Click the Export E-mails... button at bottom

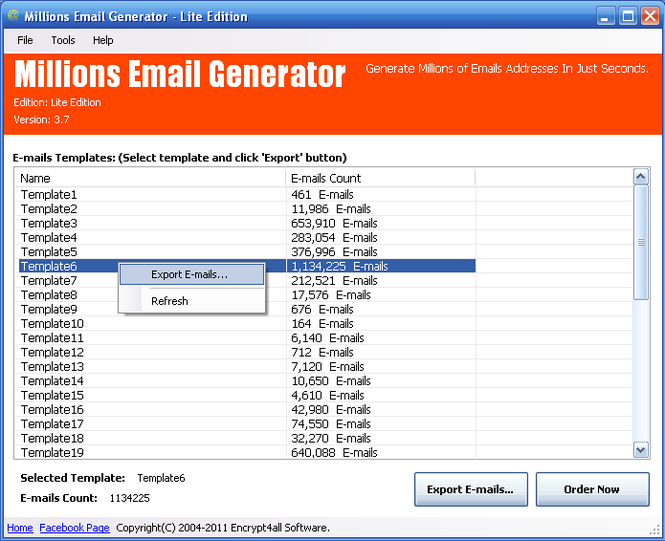(471, 489)
